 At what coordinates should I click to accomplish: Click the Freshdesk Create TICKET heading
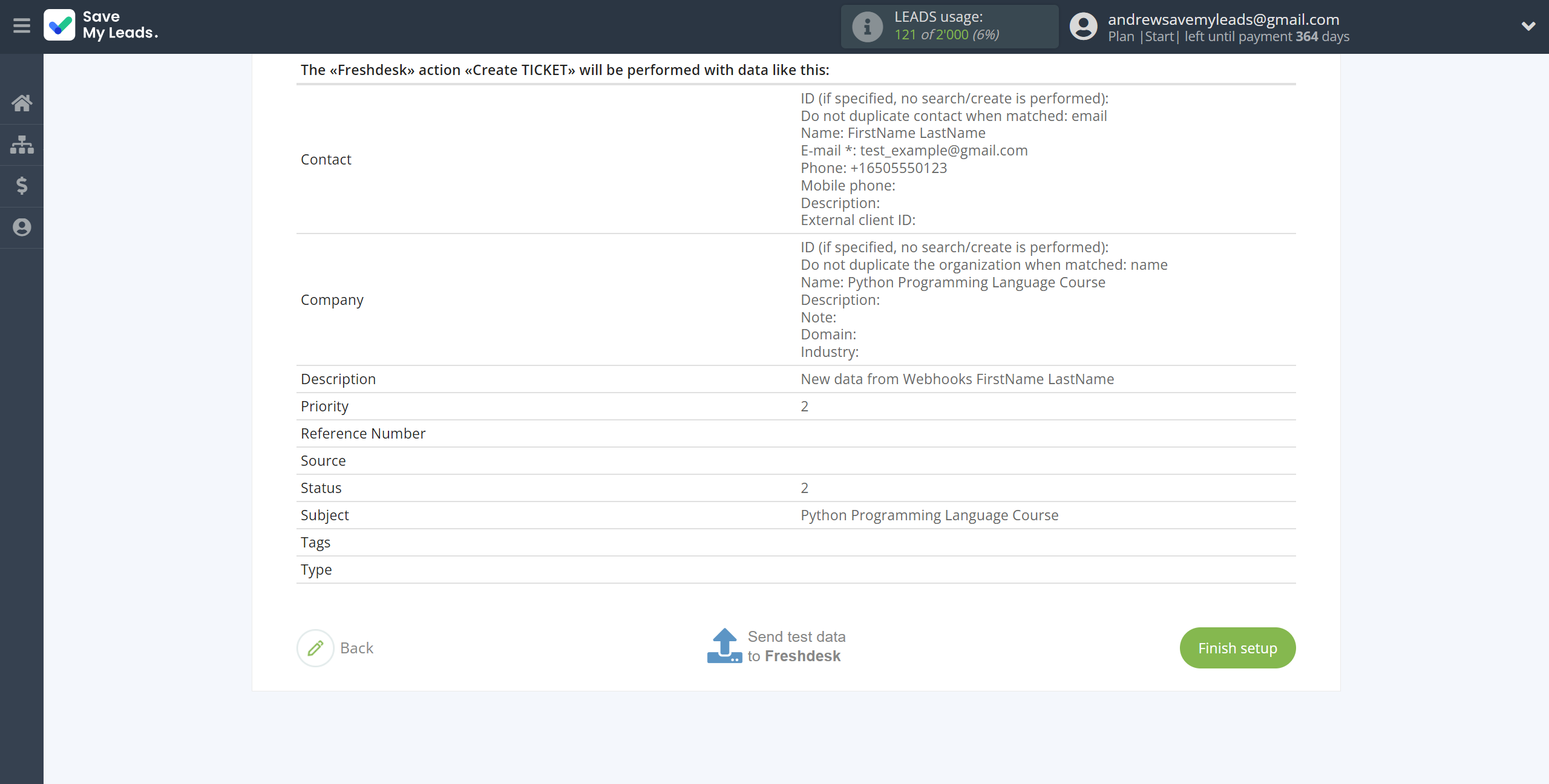pos(565,70)
